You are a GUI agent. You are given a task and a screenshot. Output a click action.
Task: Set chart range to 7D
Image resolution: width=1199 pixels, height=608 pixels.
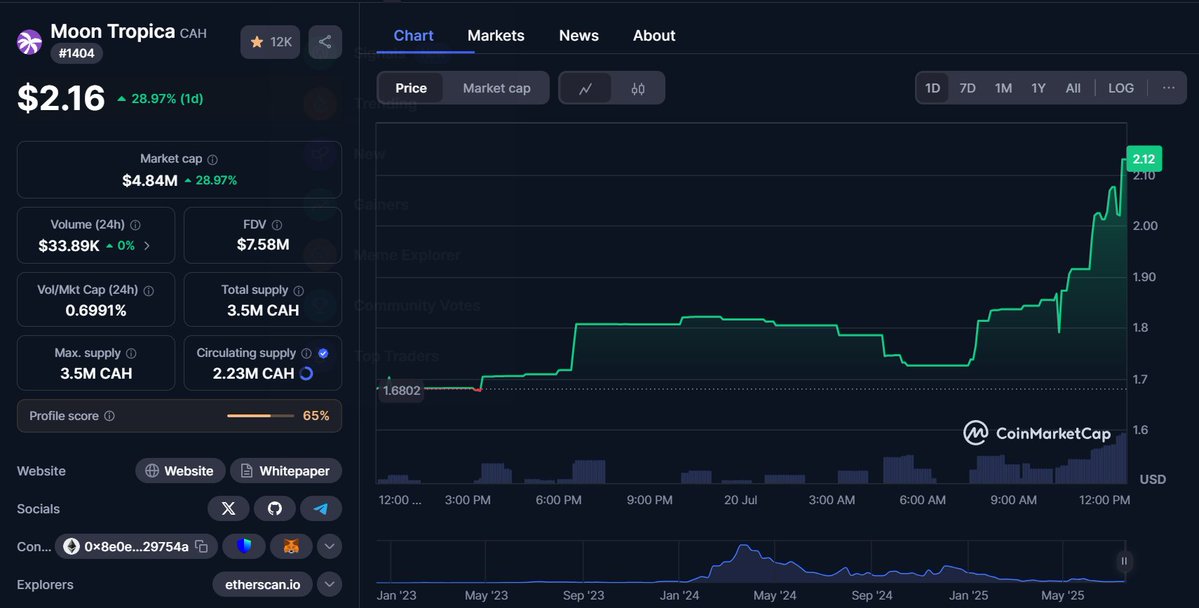tap(967, 88)
